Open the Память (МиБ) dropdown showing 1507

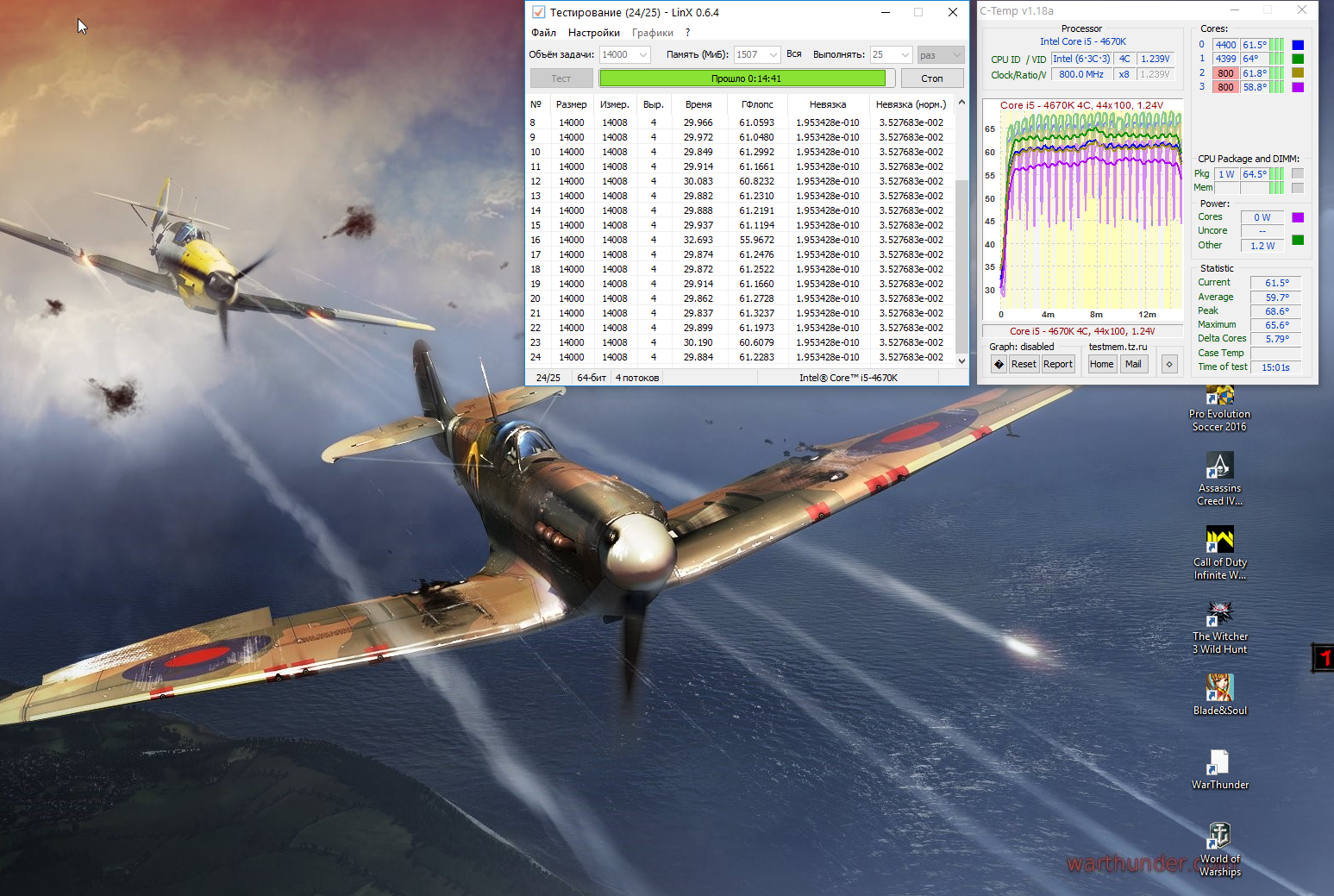click(x=757, y=54)
